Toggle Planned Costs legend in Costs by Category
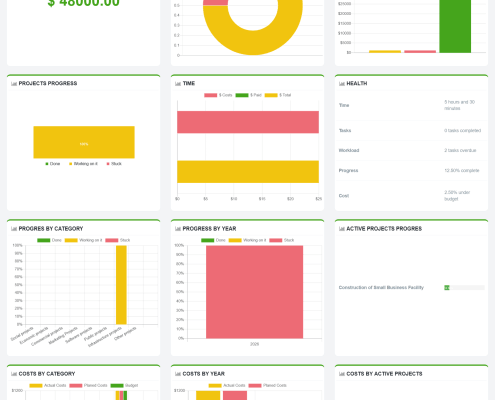The image size is (495, 400). tap(88, 385)
